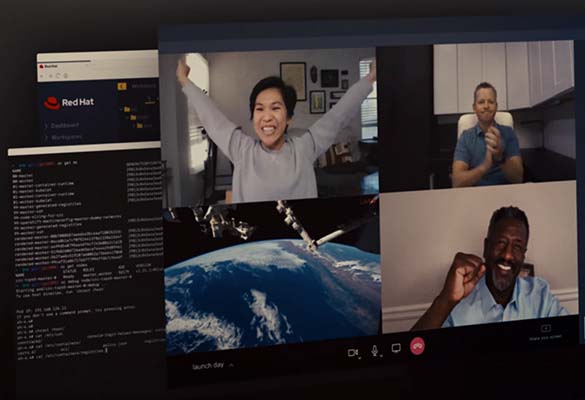This screenshot has width=585, height=400.
Task: Click the browser back arrow
Action: (42, 76)
